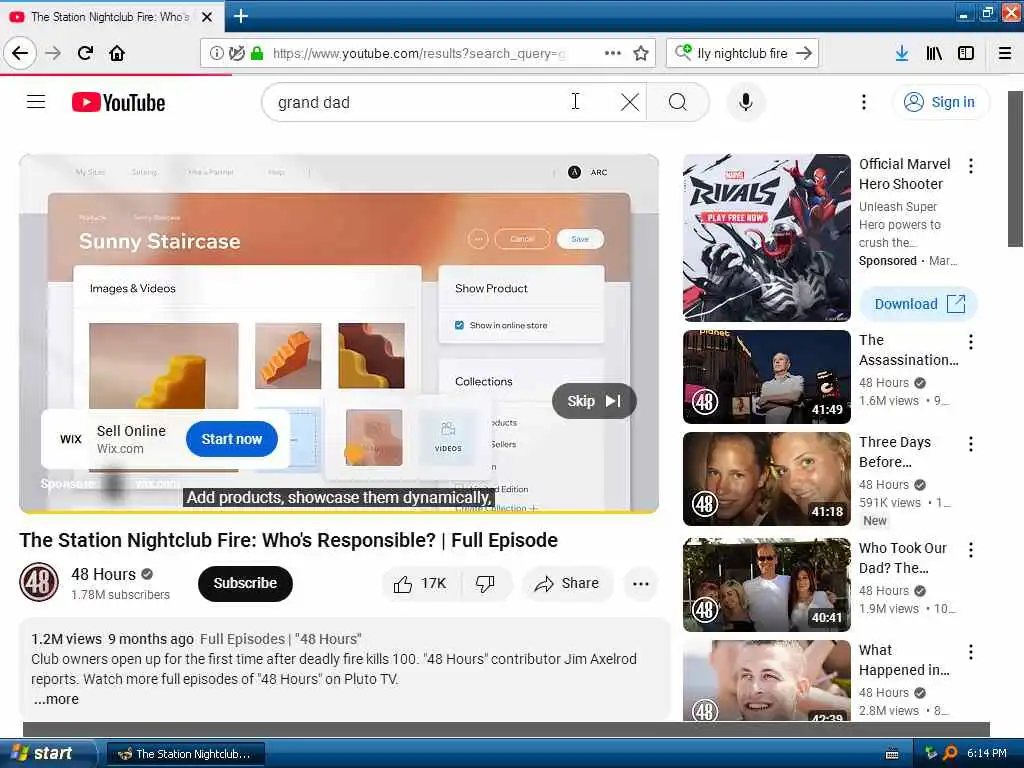Open options menu for Three Days Before video
This screenshot has width=1024, height=768.
pyautogui.click(x=971, y=444)
